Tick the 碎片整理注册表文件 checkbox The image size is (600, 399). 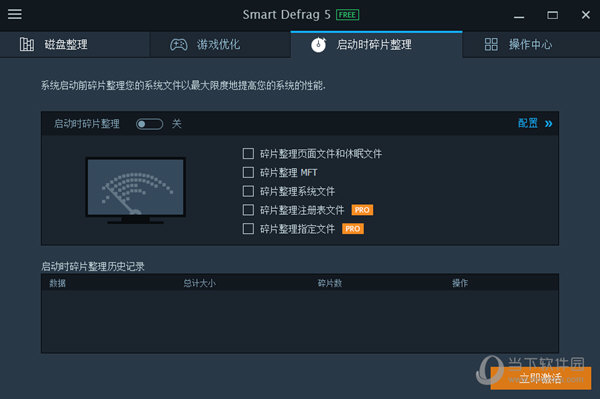(248, 210)
